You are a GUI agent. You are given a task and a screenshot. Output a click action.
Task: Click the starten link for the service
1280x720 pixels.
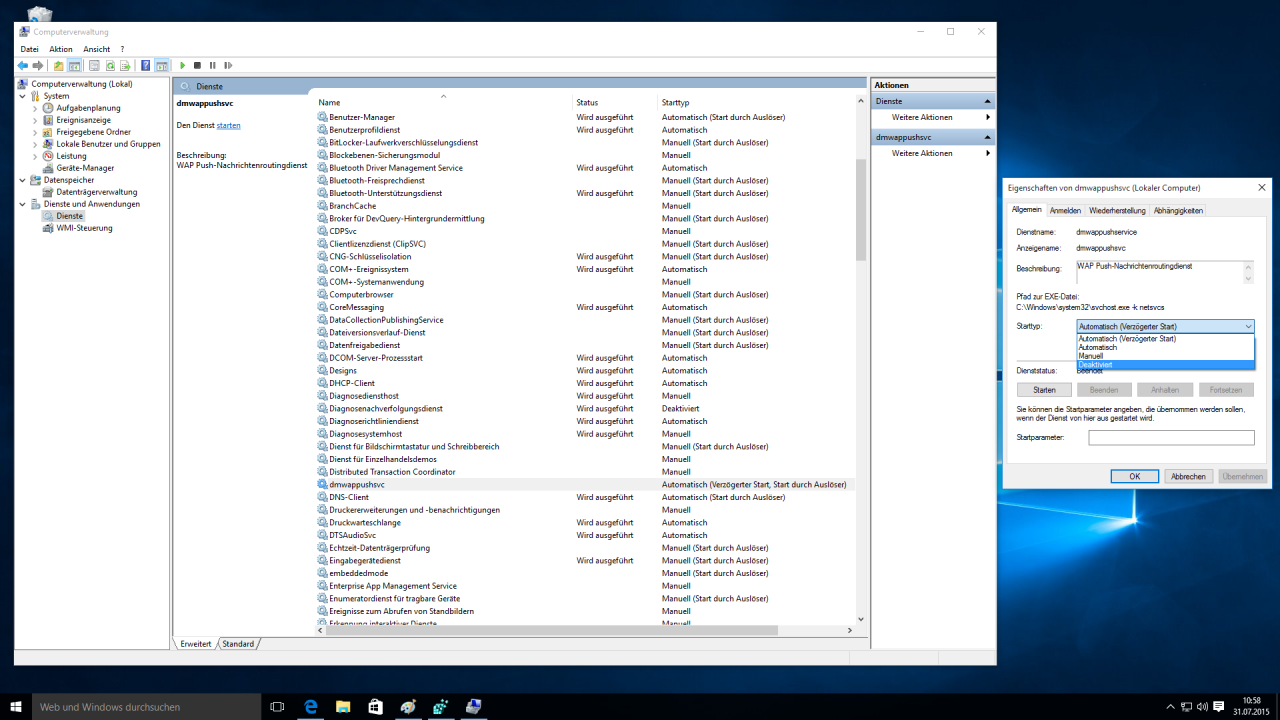click(228, 125)
